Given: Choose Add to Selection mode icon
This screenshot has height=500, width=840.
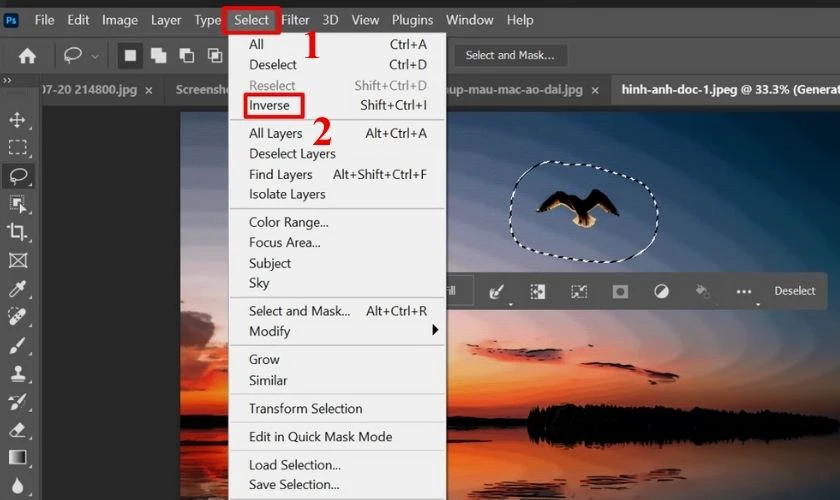Looking at the screenshot, I should pyautogui.click(x=159, y=55).
